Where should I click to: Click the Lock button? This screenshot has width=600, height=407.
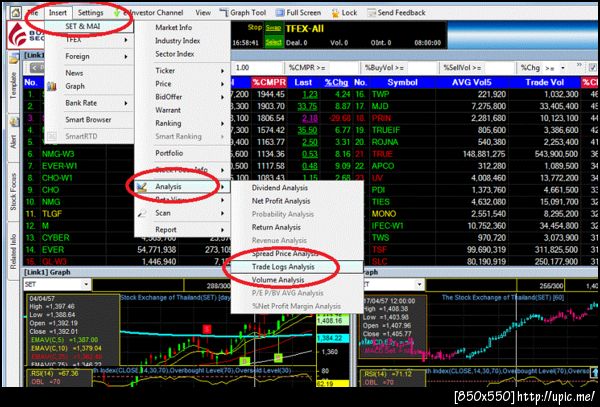click(344, 13)
